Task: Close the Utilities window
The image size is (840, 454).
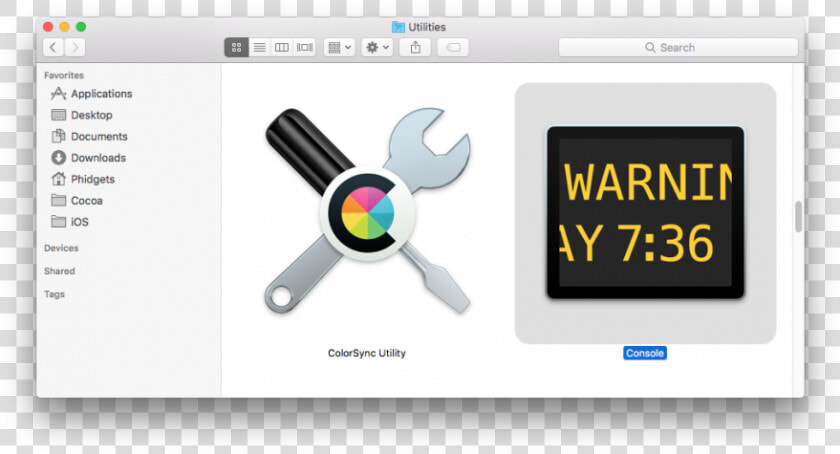Action: (x=48, y=27)
